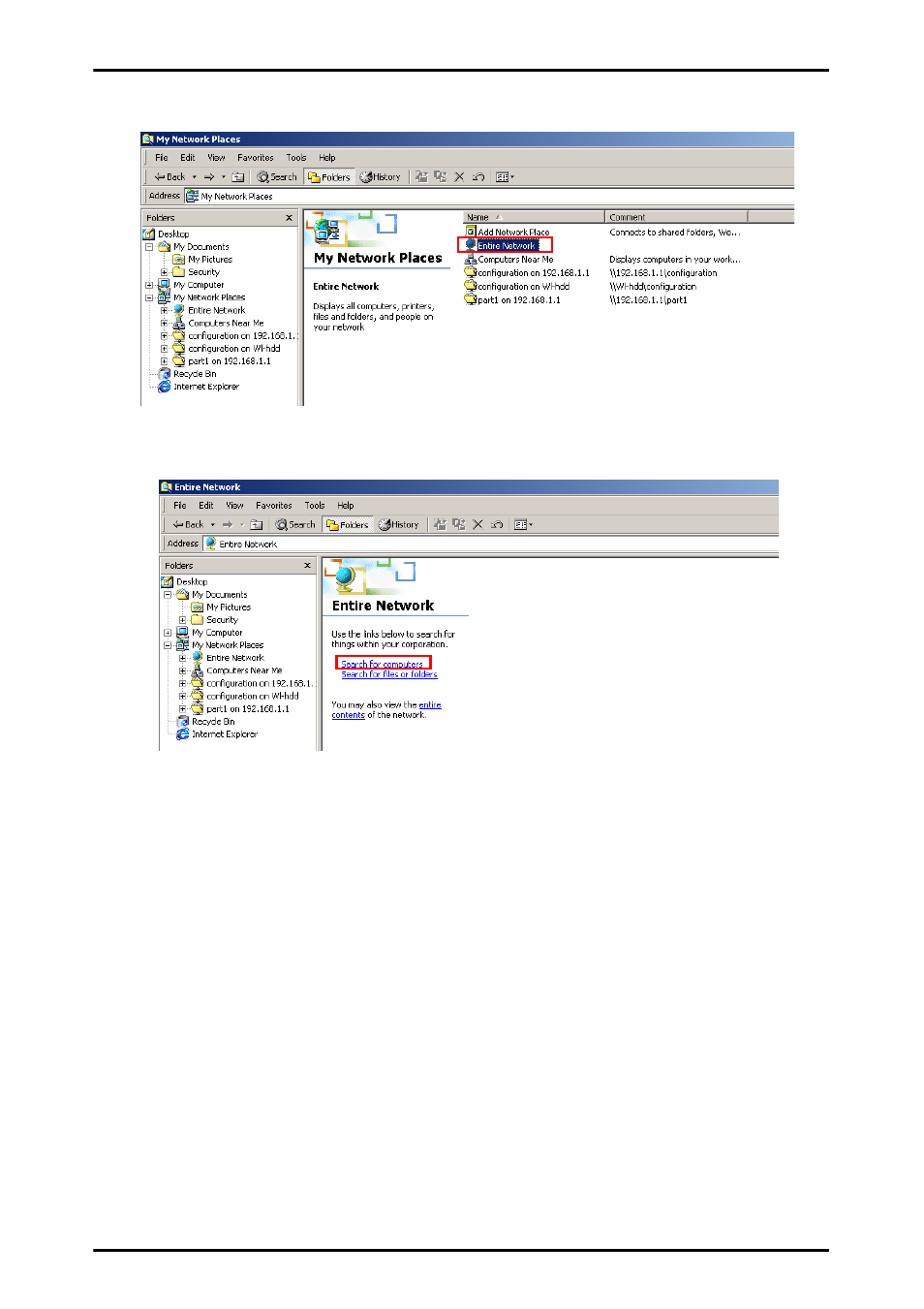
Task: Expand Computers Near Me in Entire Network tree
Action: (x=182, y=670)
